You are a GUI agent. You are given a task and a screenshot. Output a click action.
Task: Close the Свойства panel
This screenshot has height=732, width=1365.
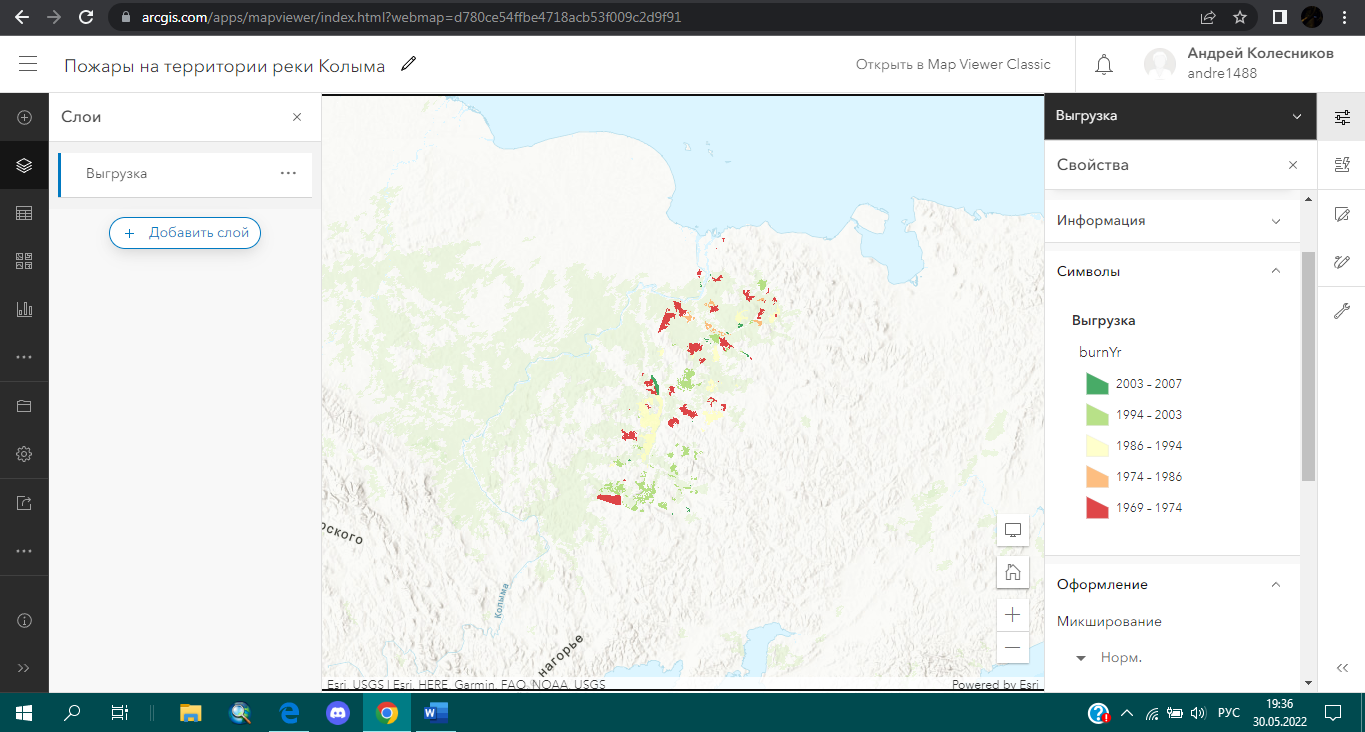[1293, 165]
